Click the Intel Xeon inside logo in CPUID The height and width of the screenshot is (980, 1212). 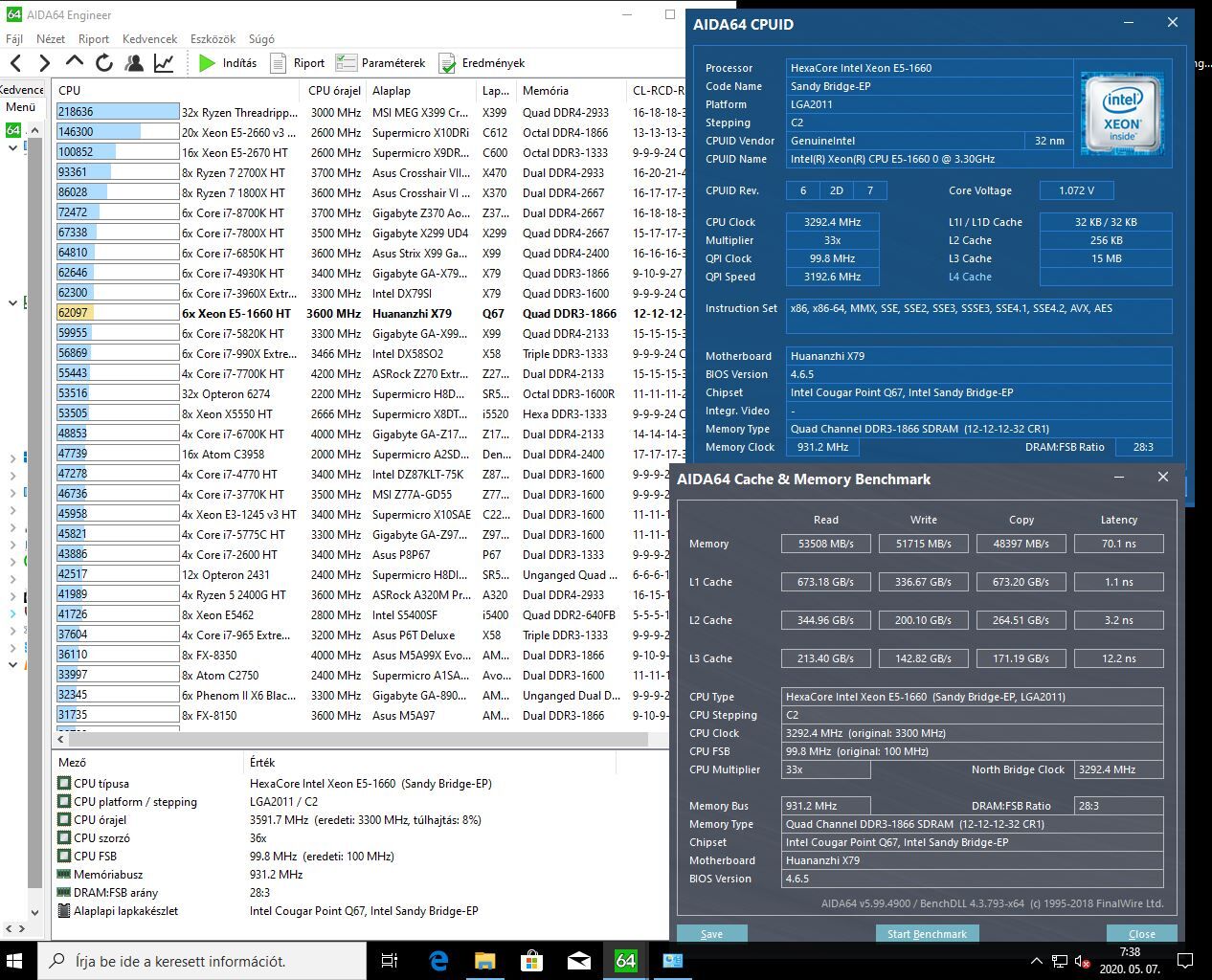pos(1122,113)
